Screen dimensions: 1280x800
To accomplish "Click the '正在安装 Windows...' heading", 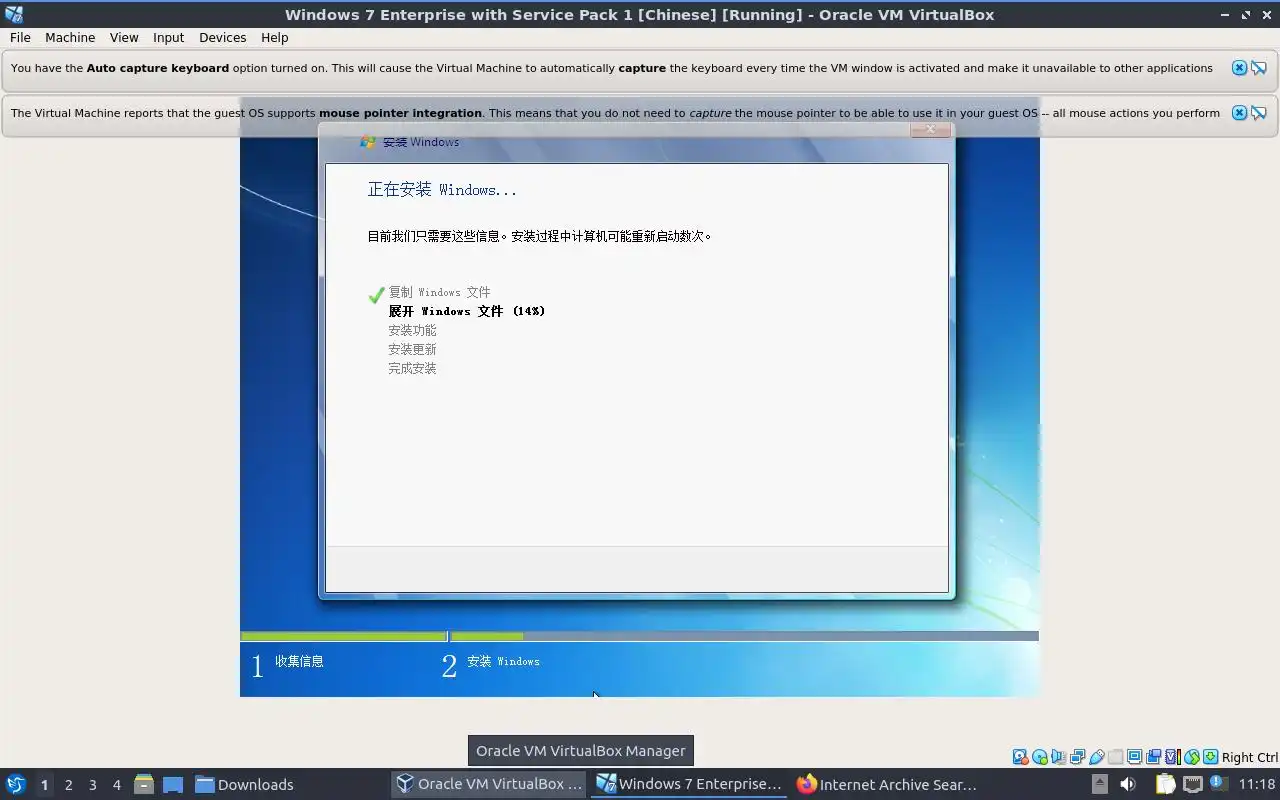I will click(442, 190).
